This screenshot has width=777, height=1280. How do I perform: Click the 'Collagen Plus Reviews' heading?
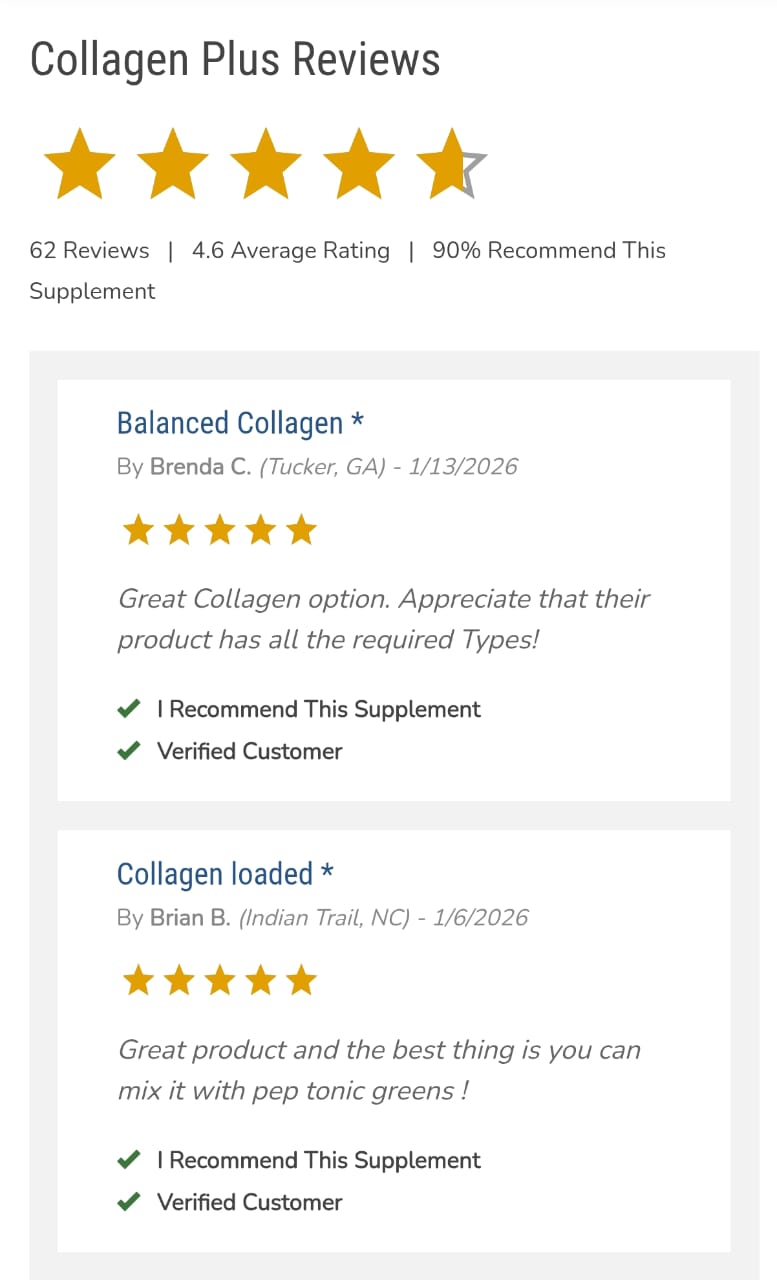(x=235, y=60)
